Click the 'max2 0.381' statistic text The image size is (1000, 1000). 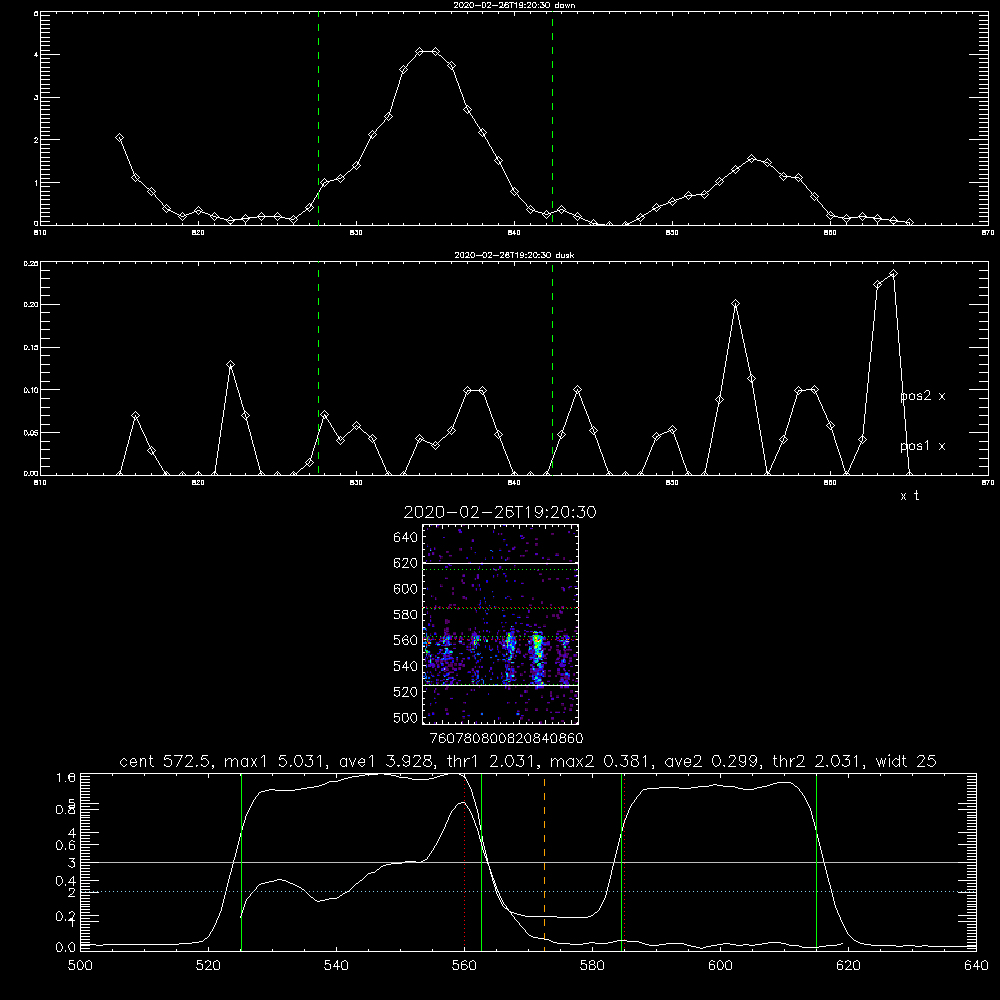[x=602, y=761]
